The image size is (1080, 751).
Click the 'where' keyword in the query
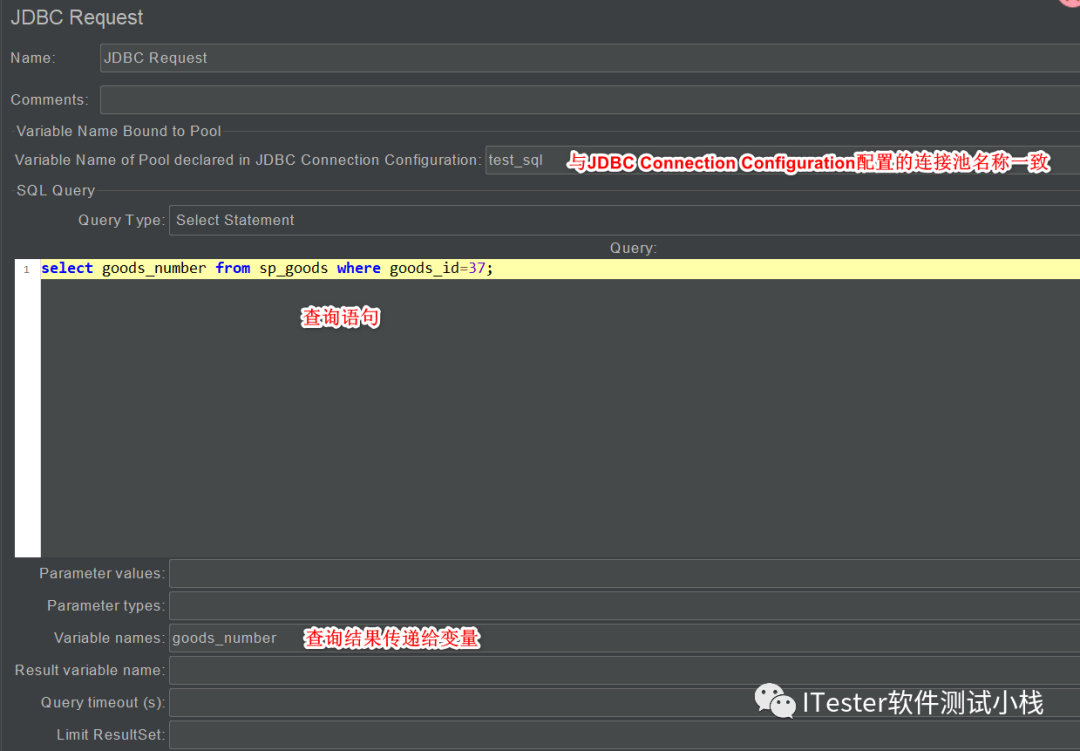coord(358,268)
